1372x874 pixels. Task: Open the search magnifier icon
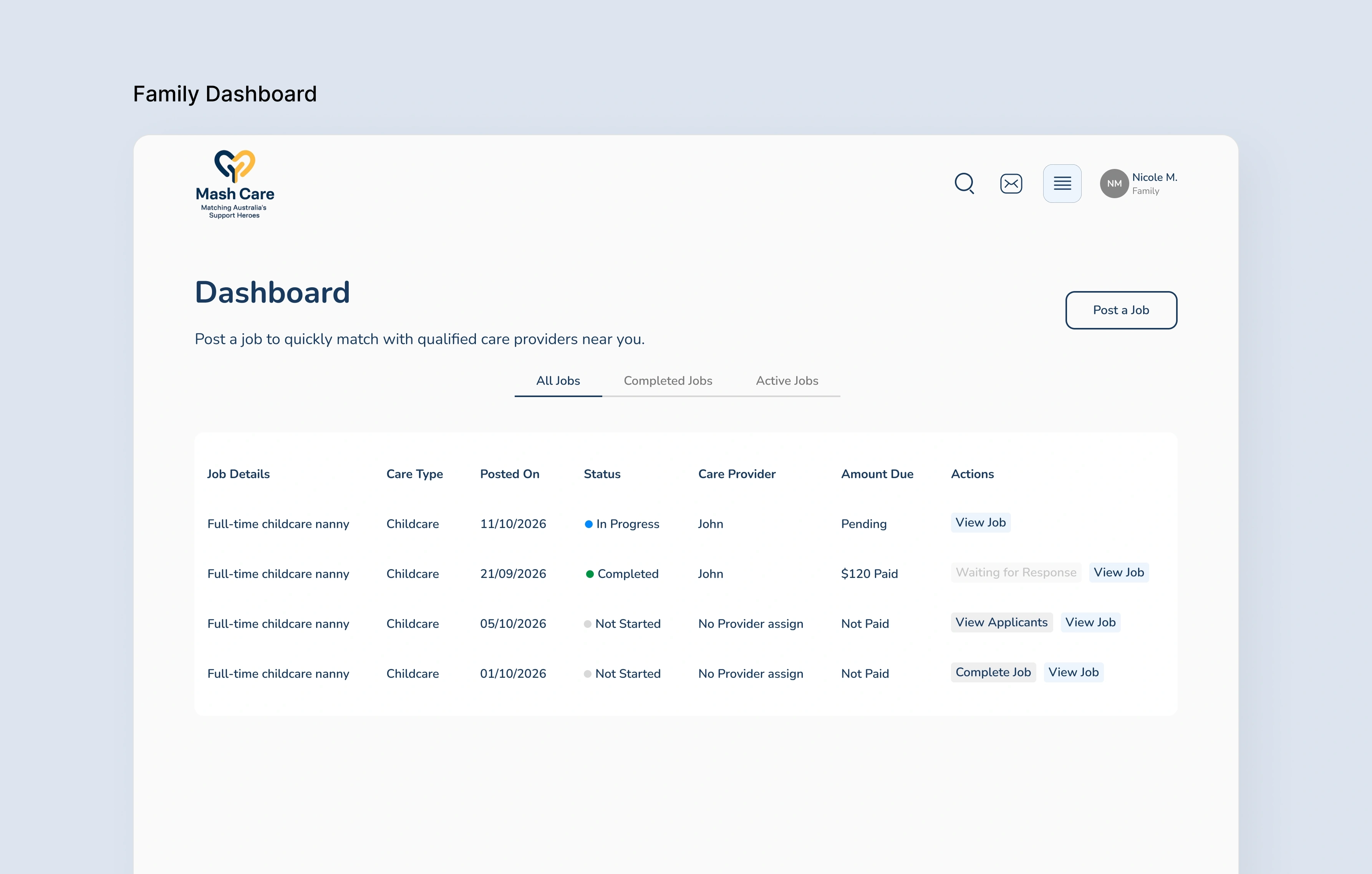click(x=964, y=184)
